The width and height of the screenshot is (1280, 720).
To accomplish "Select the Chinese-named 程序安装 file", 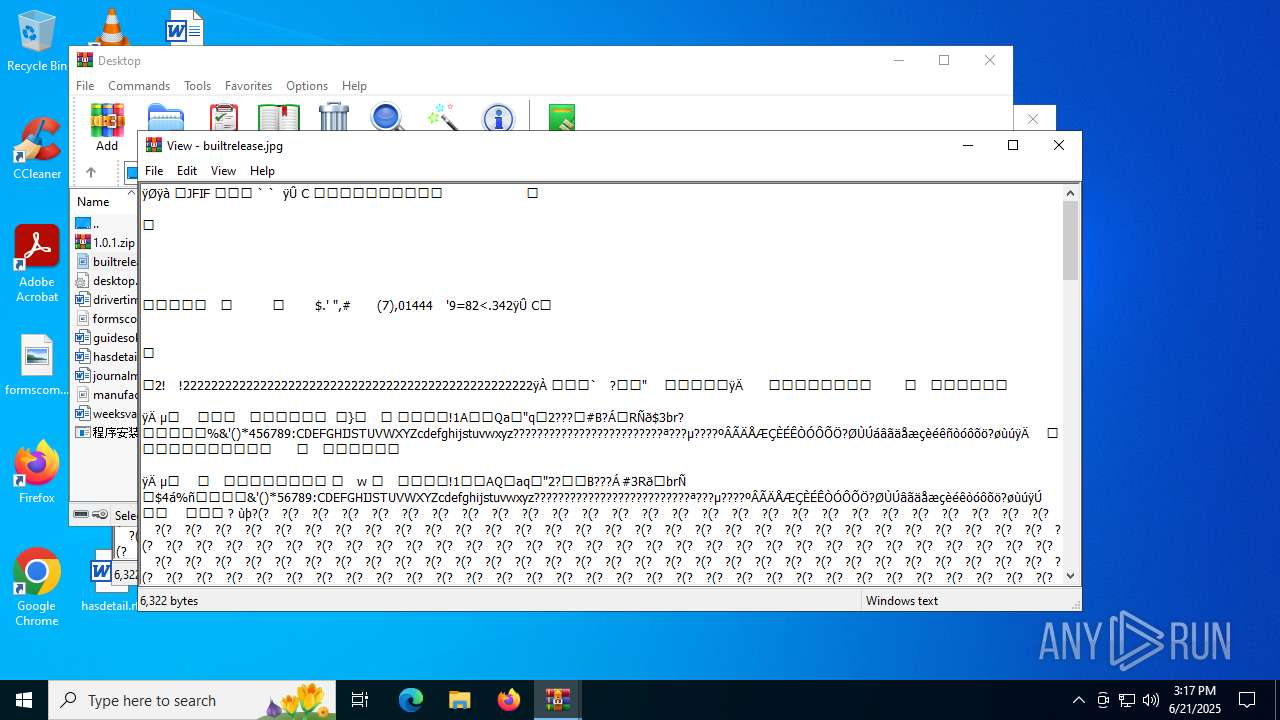I will pos(106,432).
